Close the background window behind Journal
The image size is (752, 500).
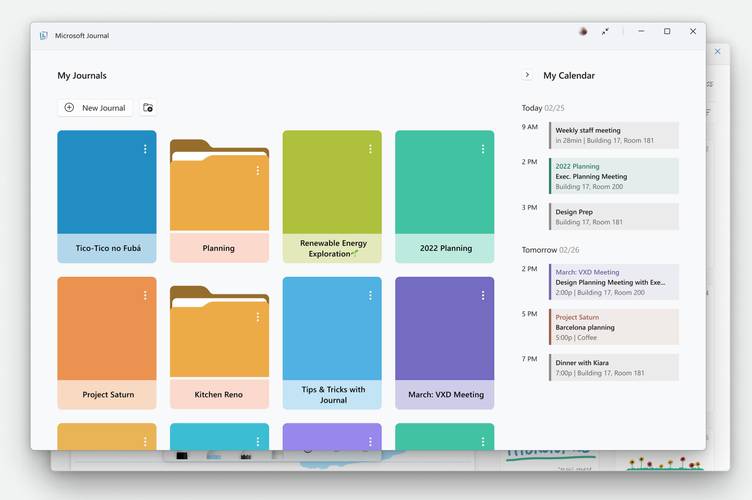click(x=717, y=51)
